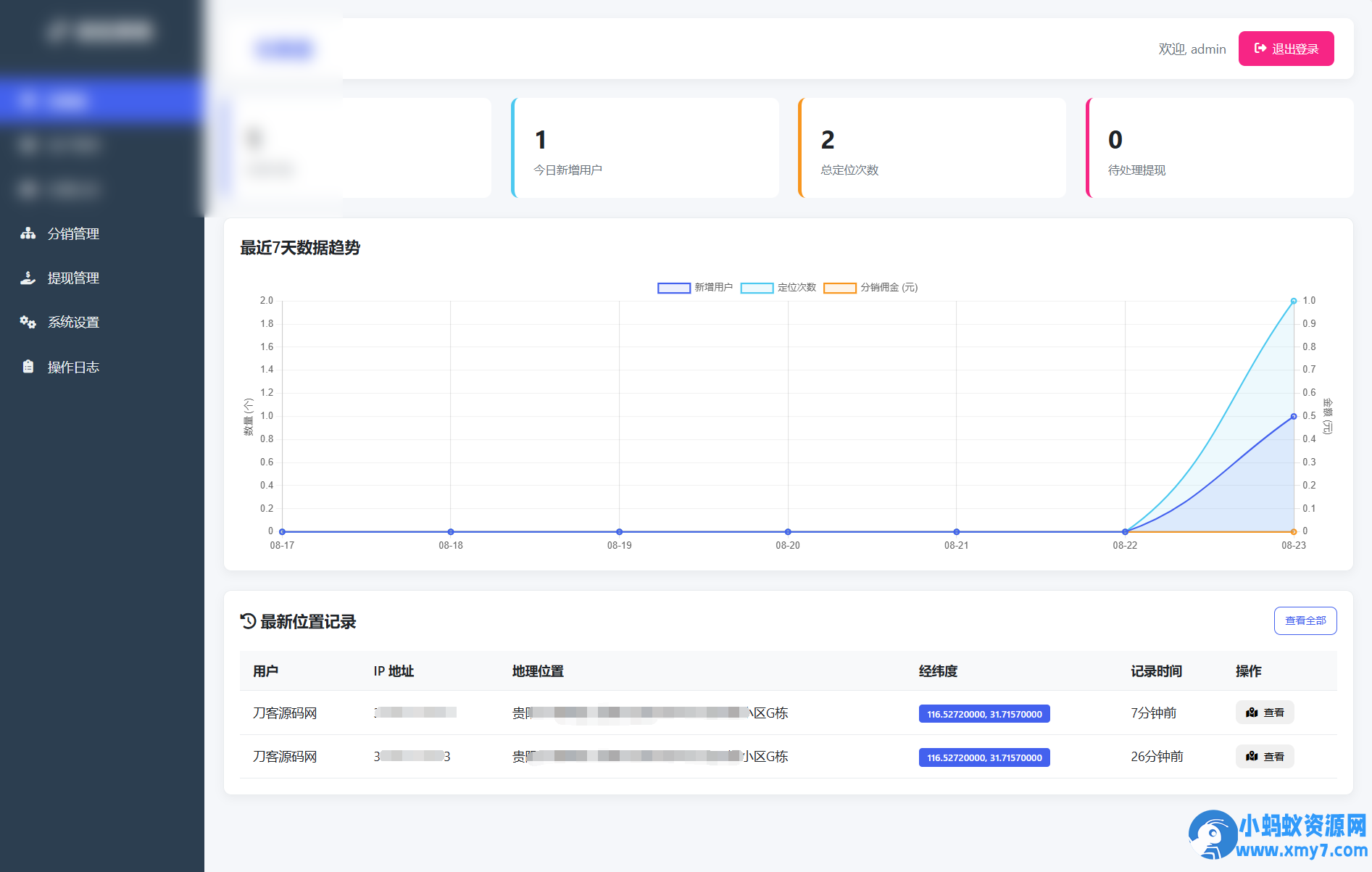Open the 提现管理 section from sidebar
The width and height of the screenshot is (1372, 872).
pyautogui.click(x=72, y=278)
